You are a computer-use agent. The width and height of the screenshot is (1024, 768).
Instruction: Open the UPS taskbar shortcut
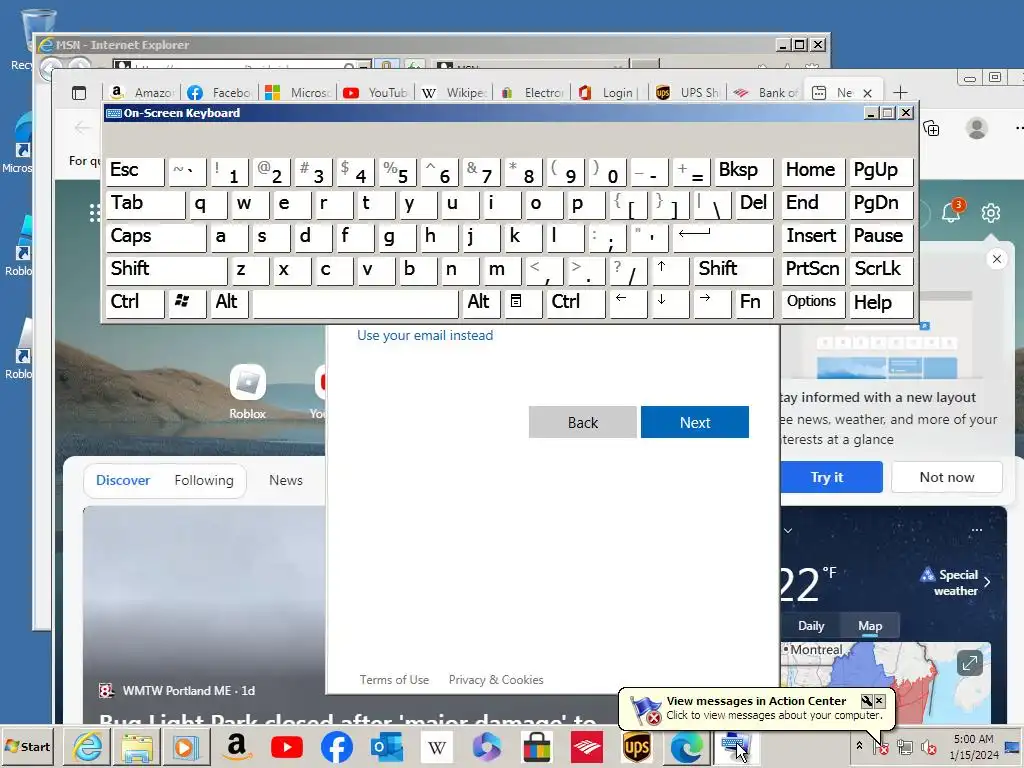[637, 747]
